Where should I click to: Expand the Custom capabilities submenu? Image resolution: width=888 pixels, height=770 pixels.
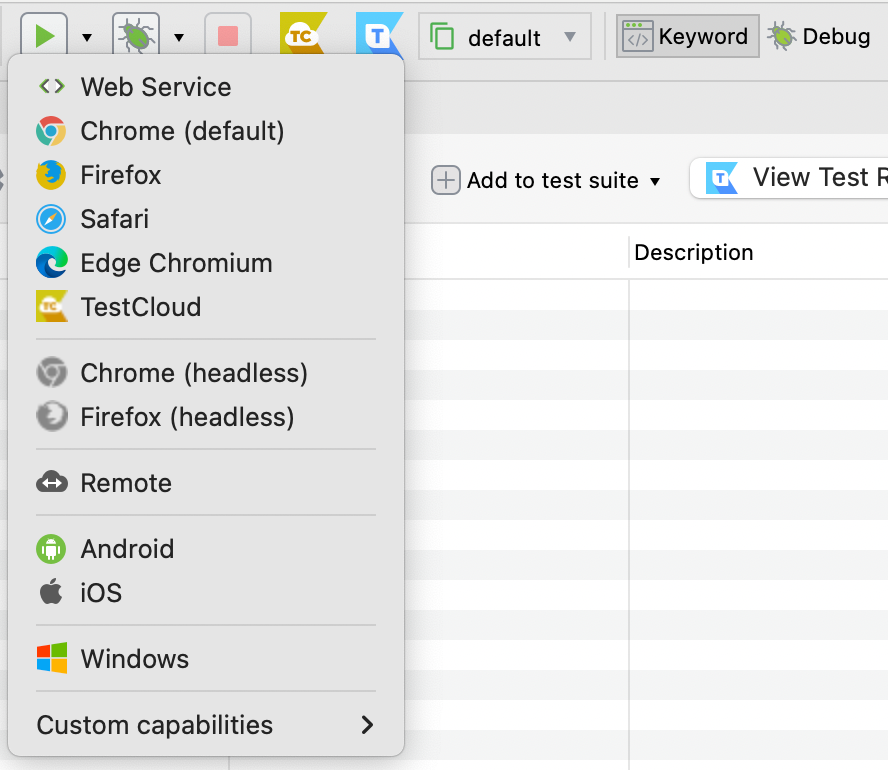click(206, 725)
